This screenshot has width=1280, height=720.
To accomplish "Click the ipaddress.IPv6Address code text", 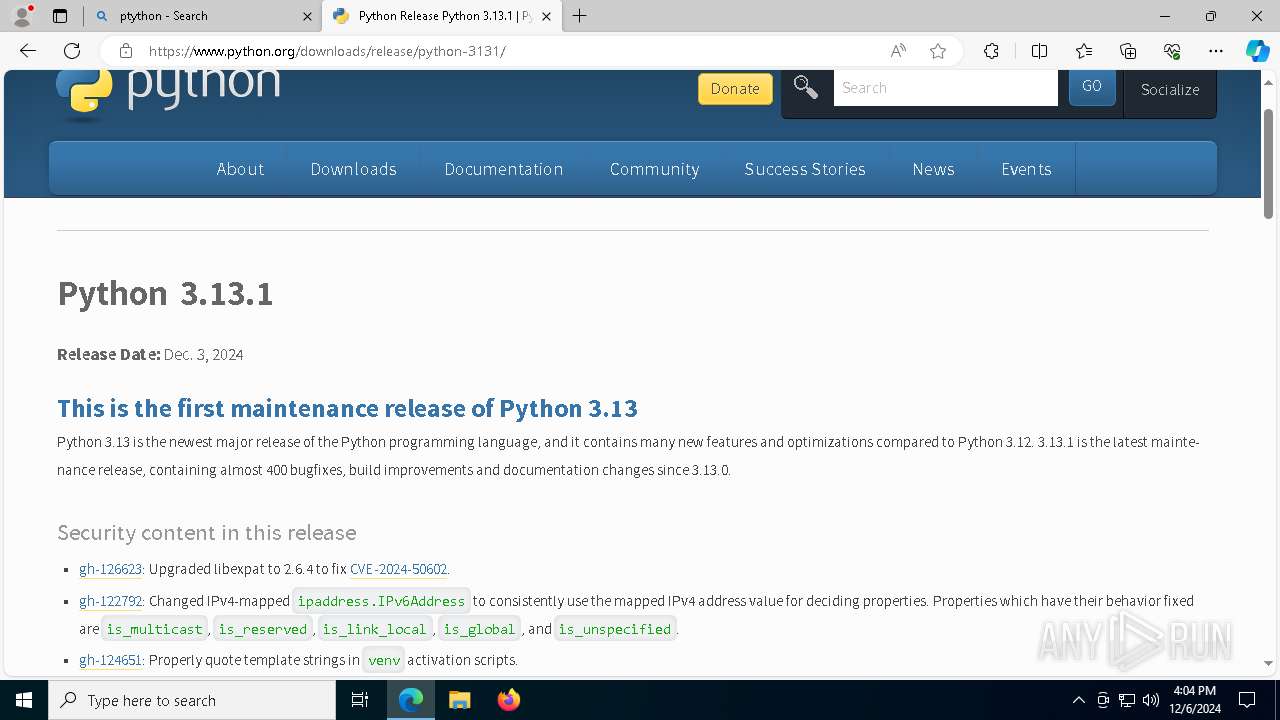I will click(381, 601).
